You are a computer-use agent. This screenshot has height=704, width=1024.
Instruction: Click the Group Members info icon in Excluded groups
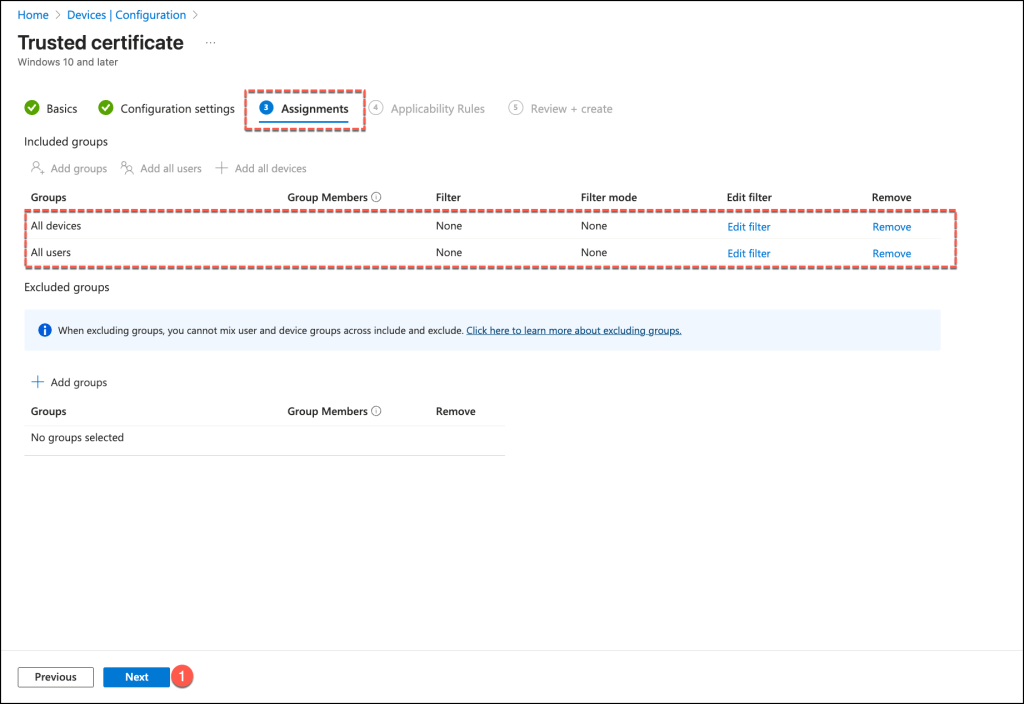point(376,412)
